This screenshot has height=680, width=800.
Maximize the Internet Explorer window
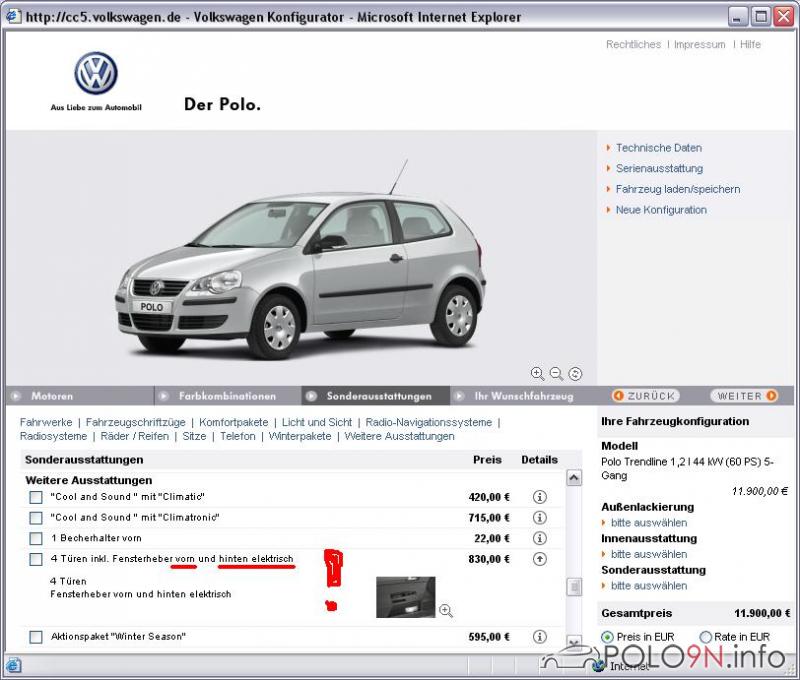[760, 17]
